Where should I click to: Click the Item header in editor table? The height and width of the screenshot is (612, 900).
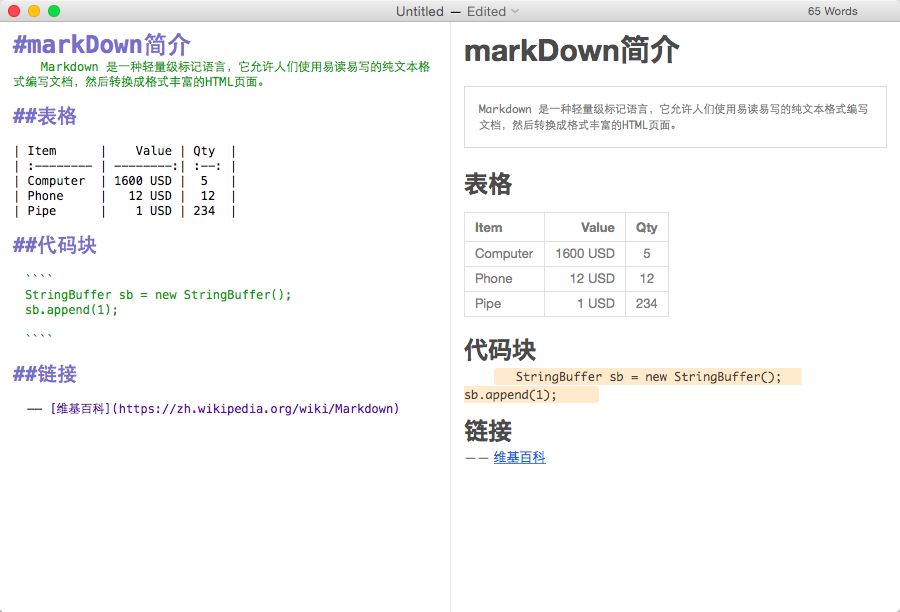point(42,151)
